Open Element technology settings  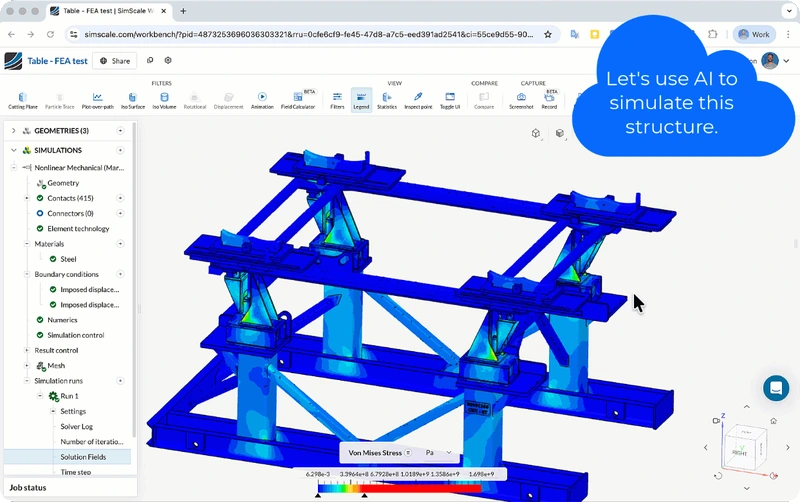(x=78, y=229)
